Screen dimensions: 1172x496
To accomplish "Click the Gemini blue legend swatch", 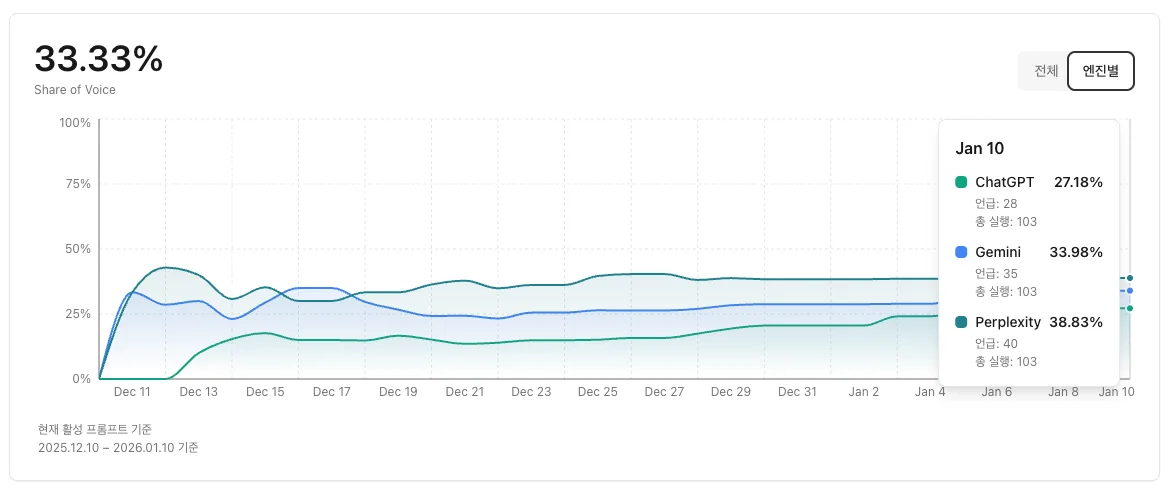I will click(962, 252).
